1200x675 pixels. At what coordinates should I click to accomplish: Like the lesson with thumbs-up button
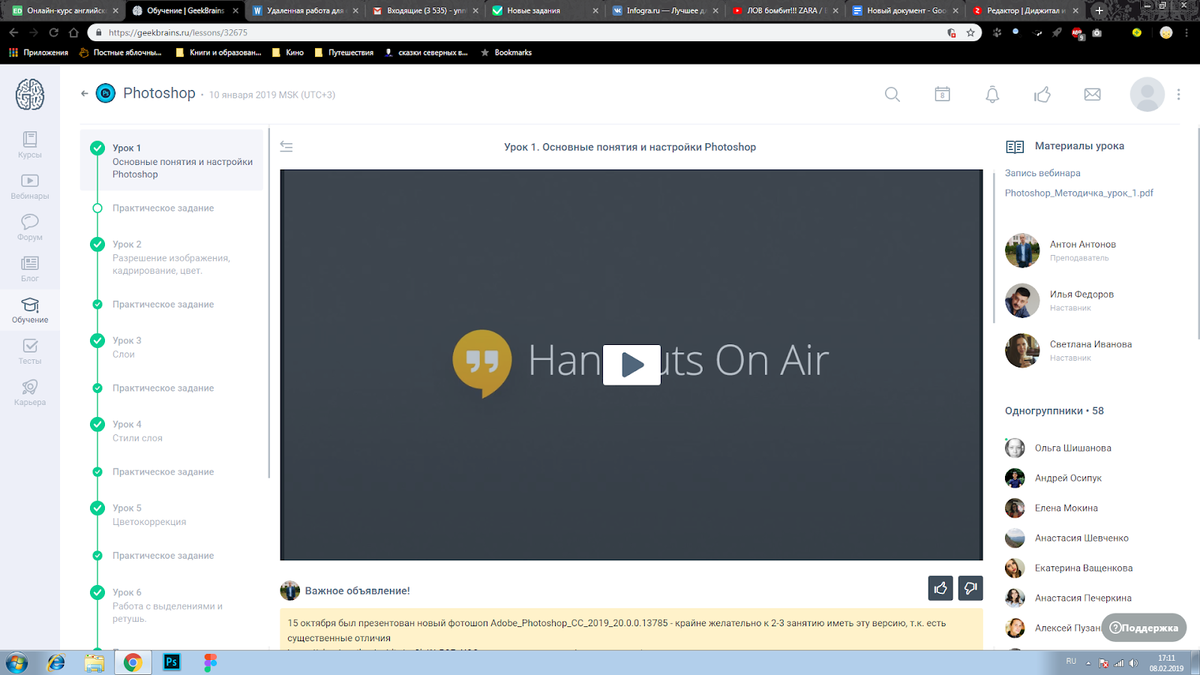click(940, 589)
